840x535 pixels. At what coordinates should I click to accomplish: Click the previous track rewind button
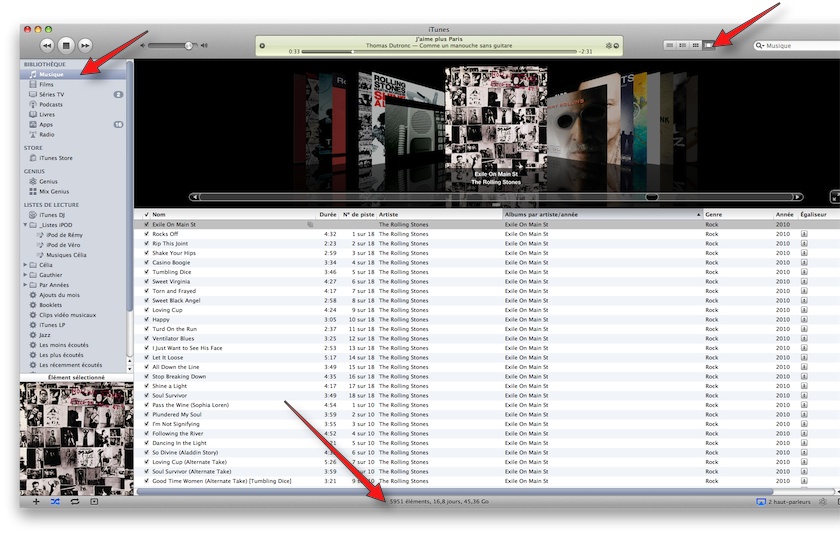[47, 45]
